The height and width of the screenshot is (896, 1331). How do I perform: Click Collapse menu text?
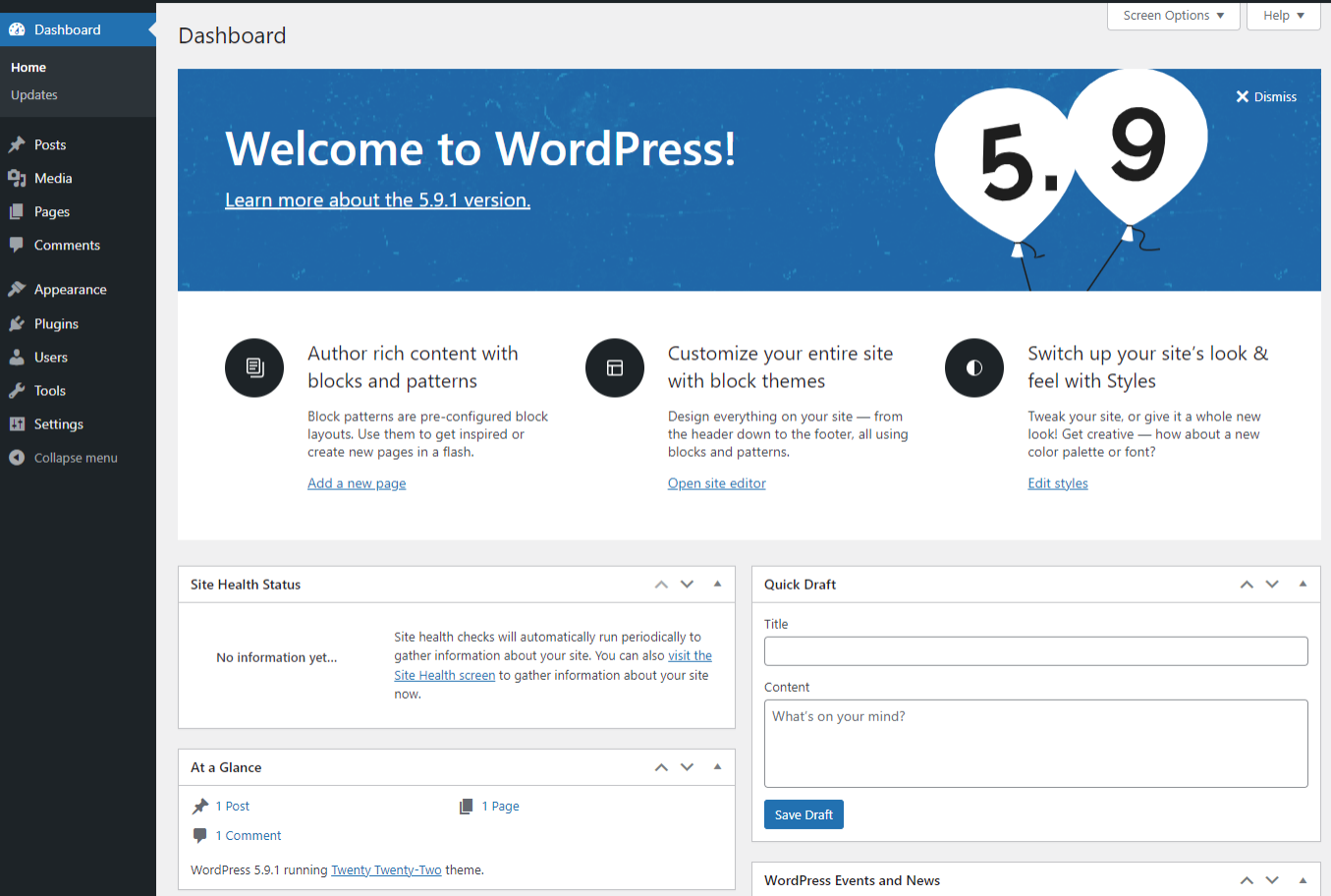76,458
